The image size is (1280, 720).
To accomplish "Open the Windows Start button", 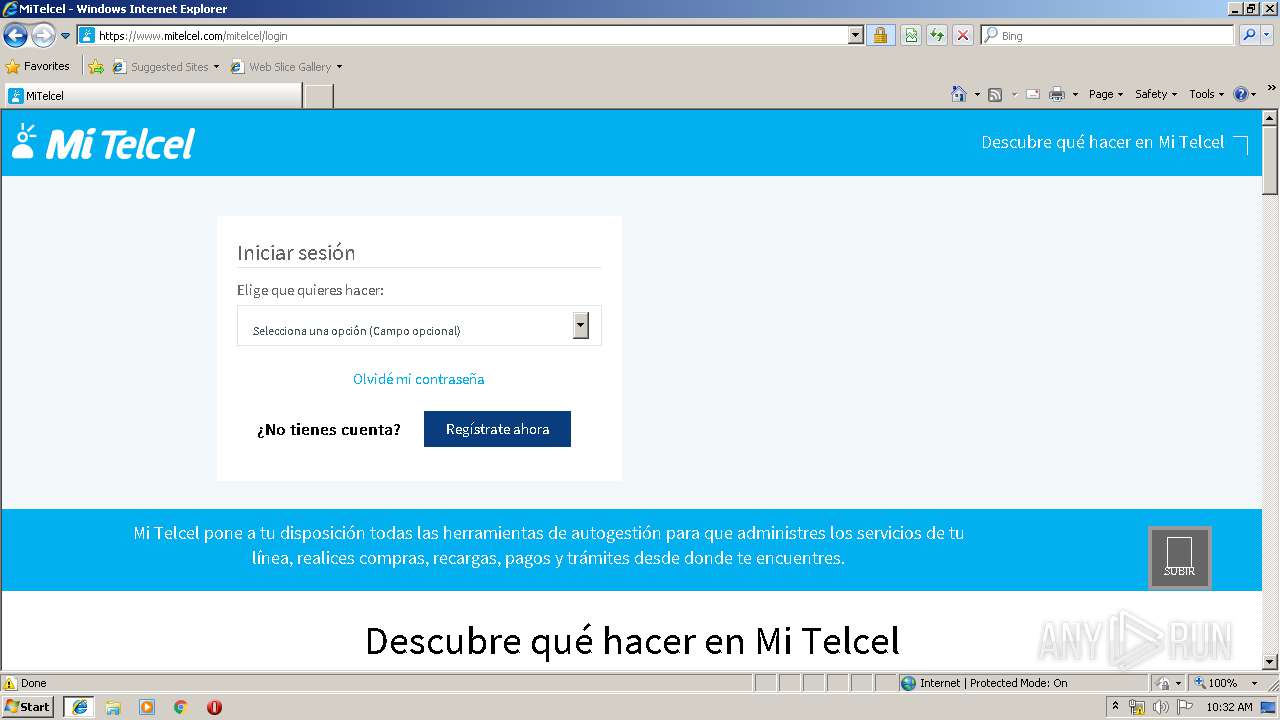I will point(28,707).
